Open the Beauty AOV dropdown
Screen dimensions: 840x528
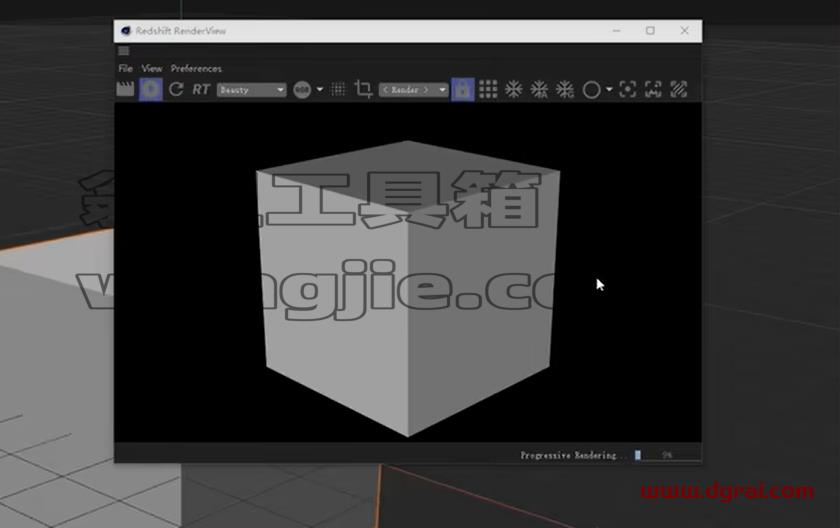pos(251,89)
